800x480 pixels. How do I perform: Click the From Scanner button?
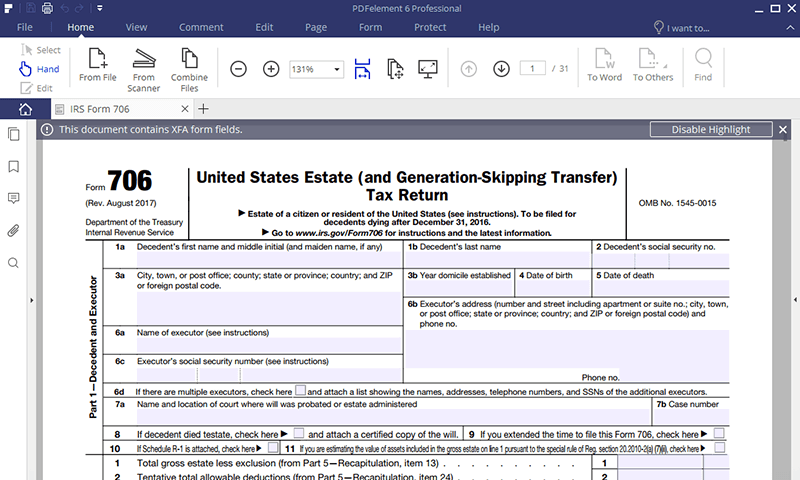tap(144, 70)
